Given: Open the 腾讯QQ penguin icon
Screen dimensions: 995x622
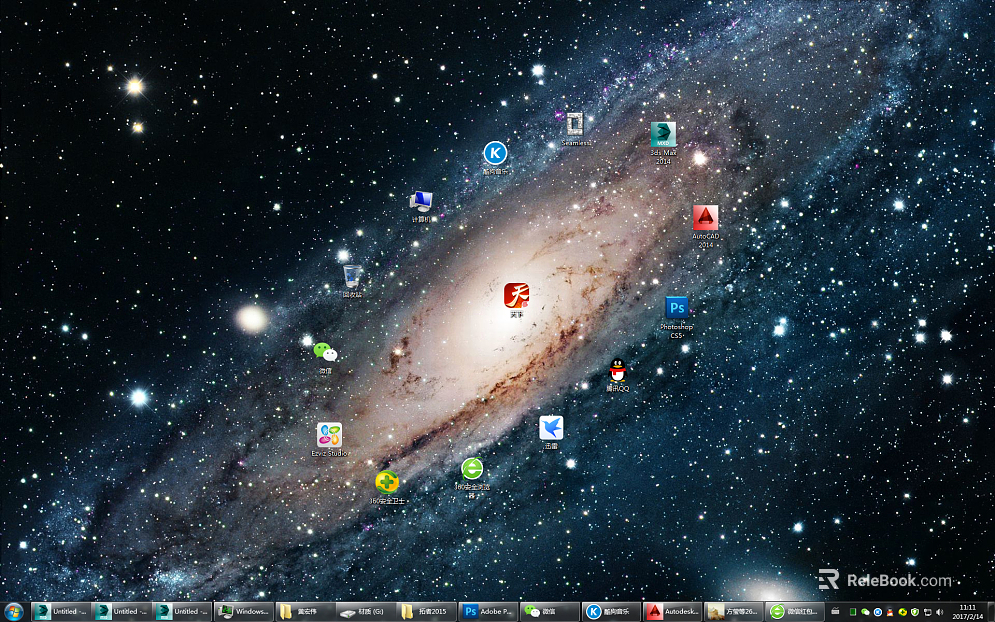Looking at the screenshot, I should (x=617, y=370).
